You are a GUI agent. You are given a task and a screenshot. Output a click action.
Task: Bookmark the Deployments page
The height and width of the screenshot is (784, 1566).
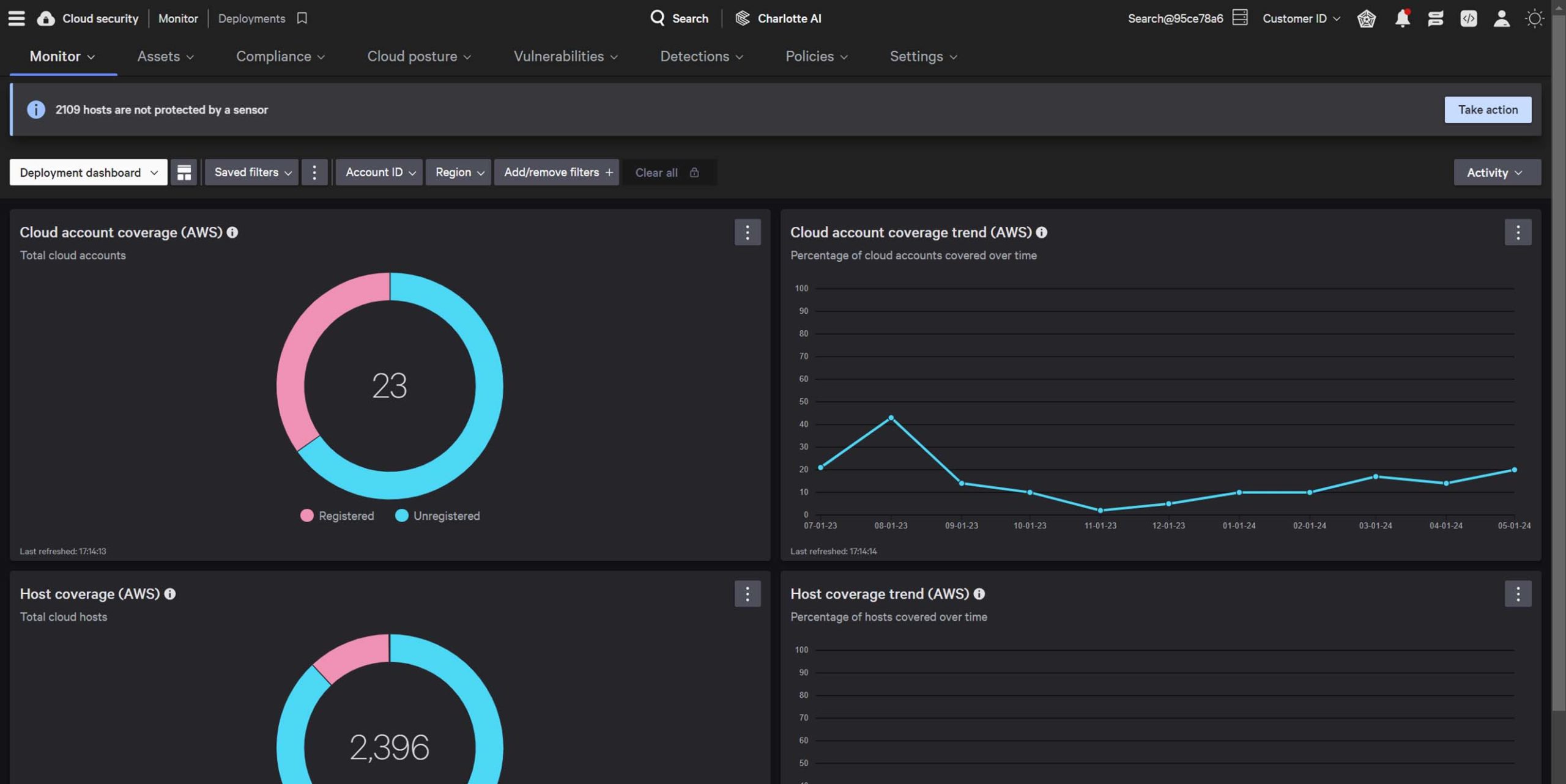(302, 18)
